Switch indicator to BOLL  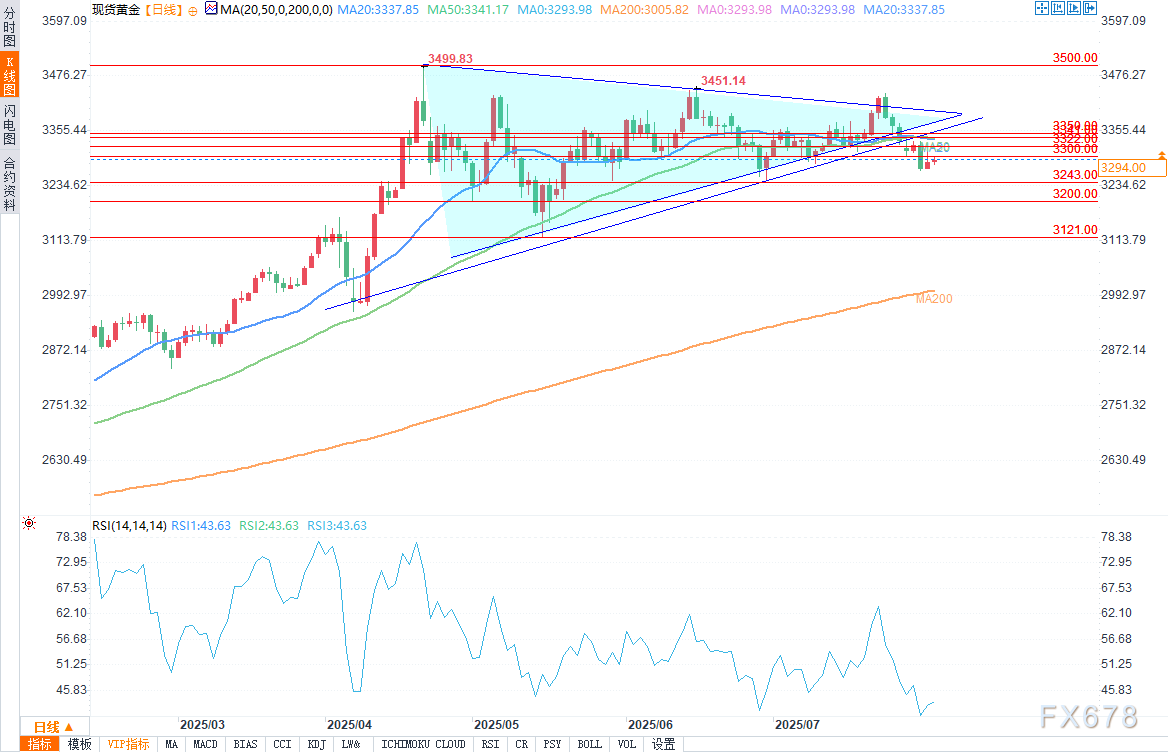[x=589, y=744]
